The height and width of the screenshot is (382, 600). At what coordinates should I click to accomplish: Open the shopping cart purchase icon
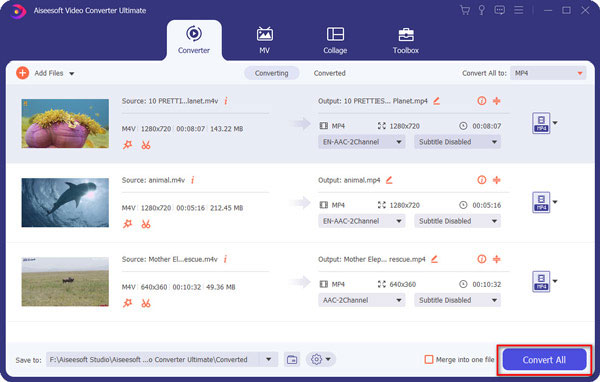[x=465, y=10]
